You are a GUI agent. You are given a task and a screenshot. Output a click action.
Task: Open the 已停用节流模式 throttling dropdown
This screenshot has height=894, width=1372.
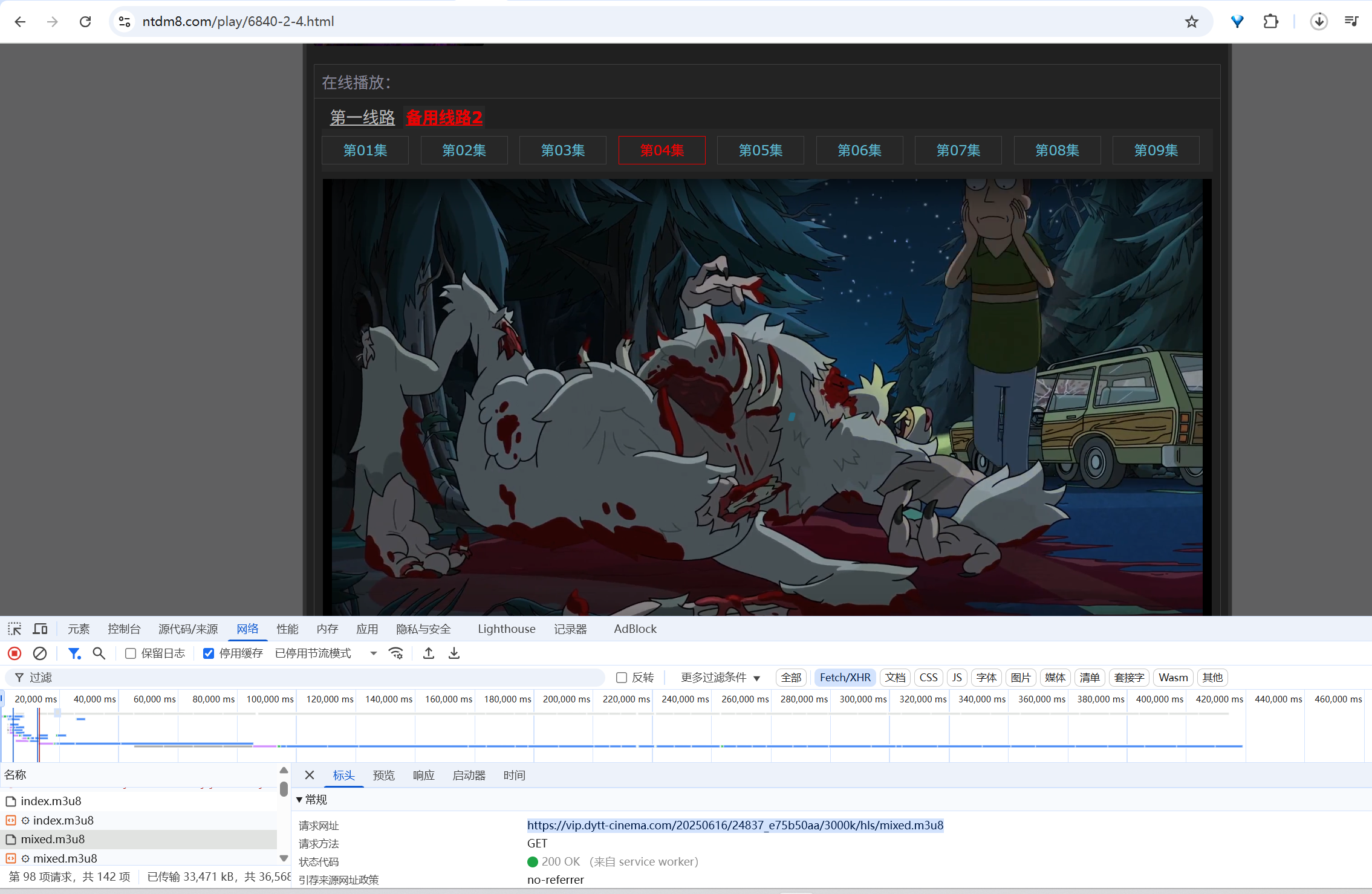326,653
